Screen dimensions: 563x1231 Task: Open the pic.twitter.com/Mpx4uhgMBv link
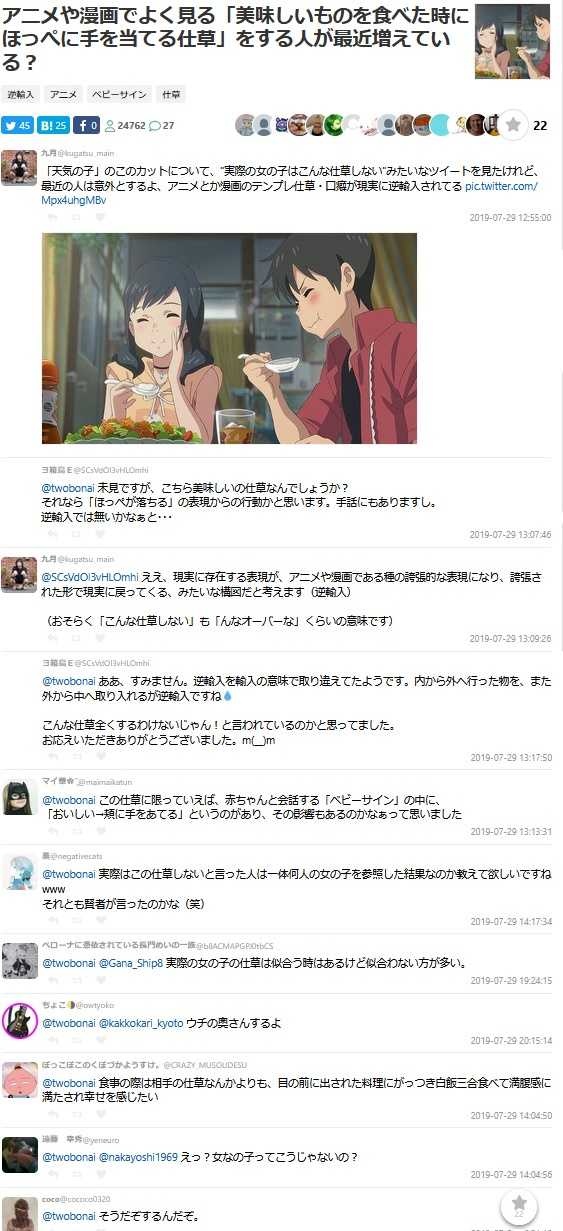pyautogui.click(x=289, y=193)
